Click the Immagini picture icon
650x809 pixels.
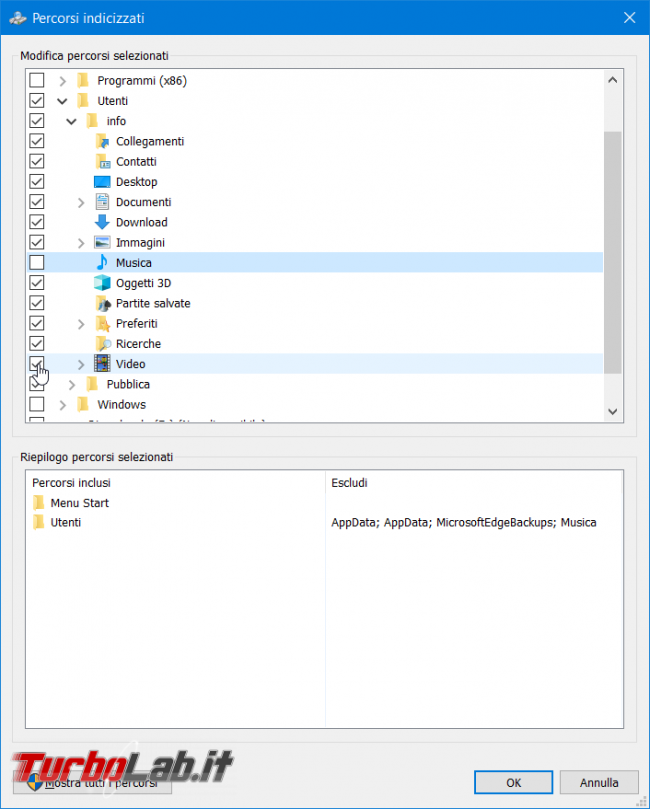[102, 242]
